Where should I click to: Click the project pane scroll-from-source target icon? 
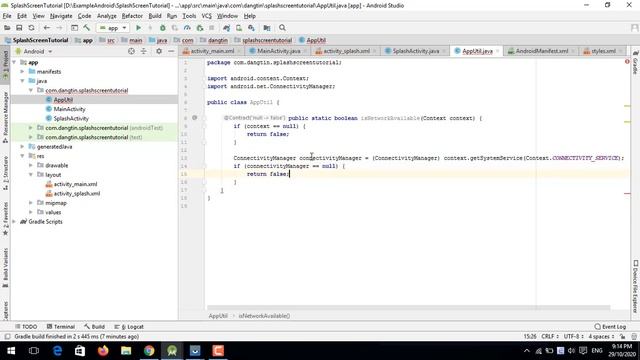(x=131, y=51)
